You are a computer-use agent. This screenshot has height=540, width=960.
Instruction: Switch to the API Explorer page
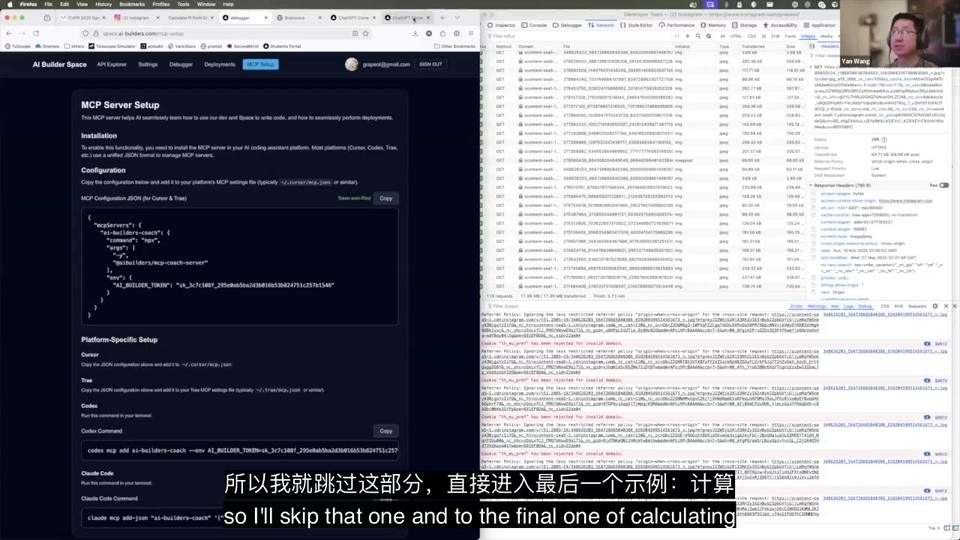pyautogui.click(x=111, y=64)
